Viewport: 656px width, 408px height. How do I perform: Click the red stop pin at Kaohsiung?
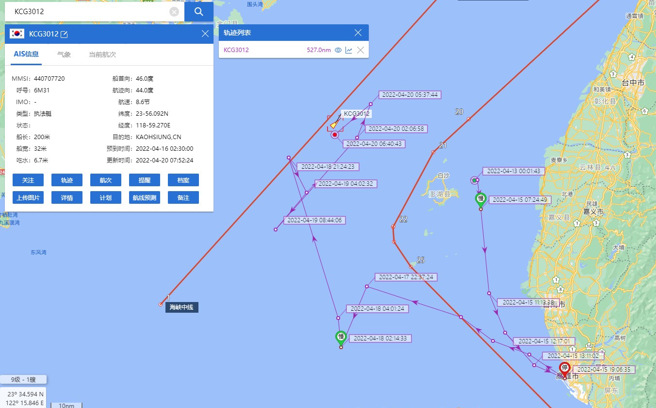[x=565, y=369]
